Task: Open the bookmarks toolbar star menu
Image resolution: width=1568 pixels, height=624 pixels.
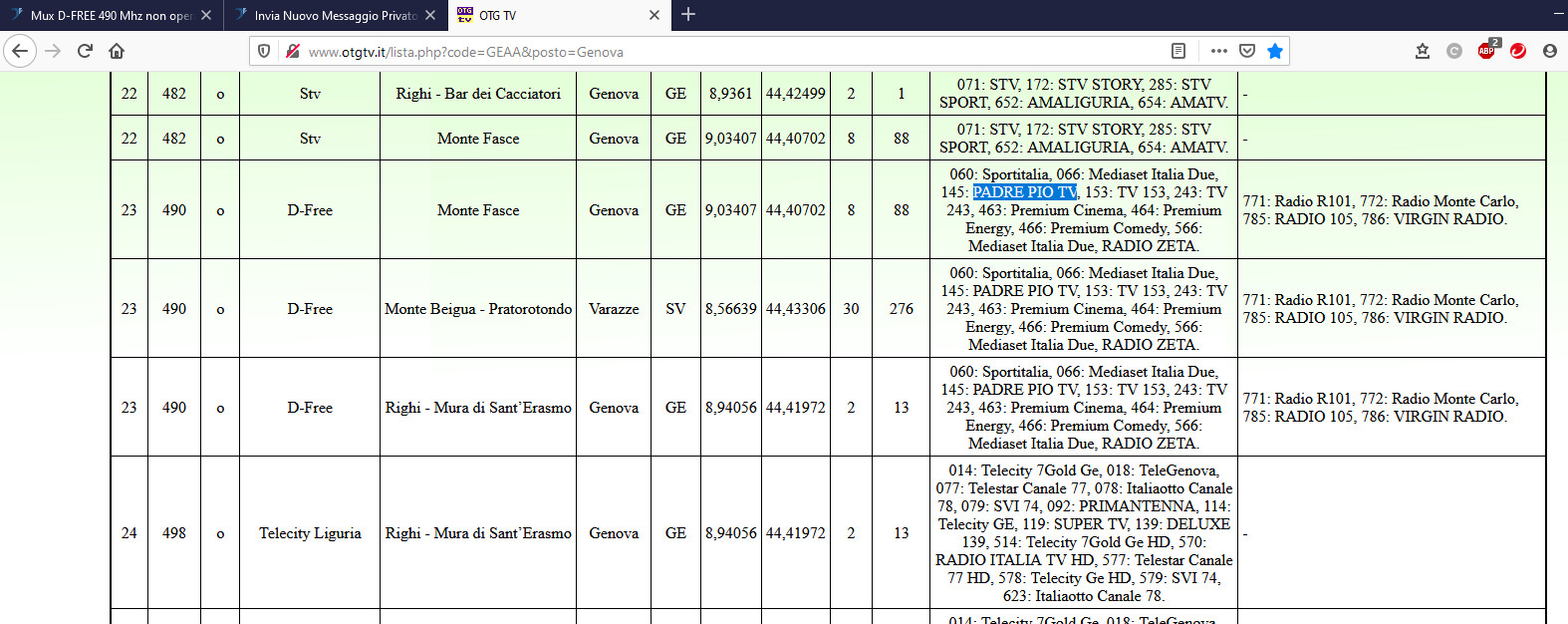Action: [1423, 51]
